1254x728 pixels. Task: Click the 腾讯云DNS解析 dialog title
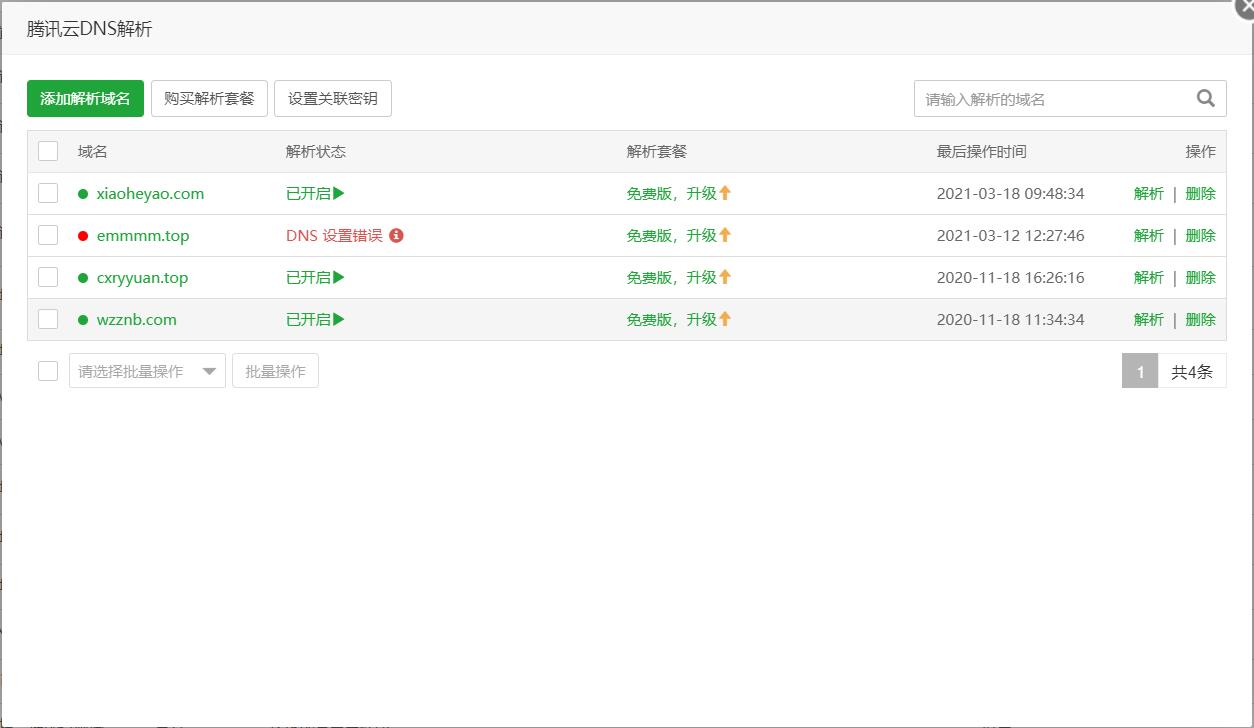(90, 29)
